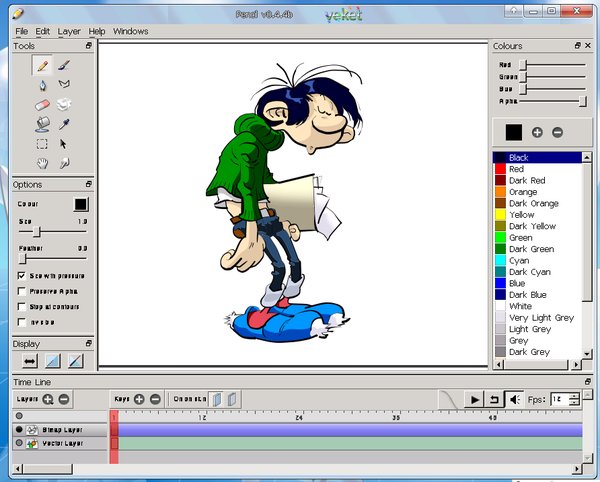The height and width of the screenshot is (482, 600).
Task: Enable Preserve Alpha checkbox
Action: pyautogui.click(x=22, y=291)
